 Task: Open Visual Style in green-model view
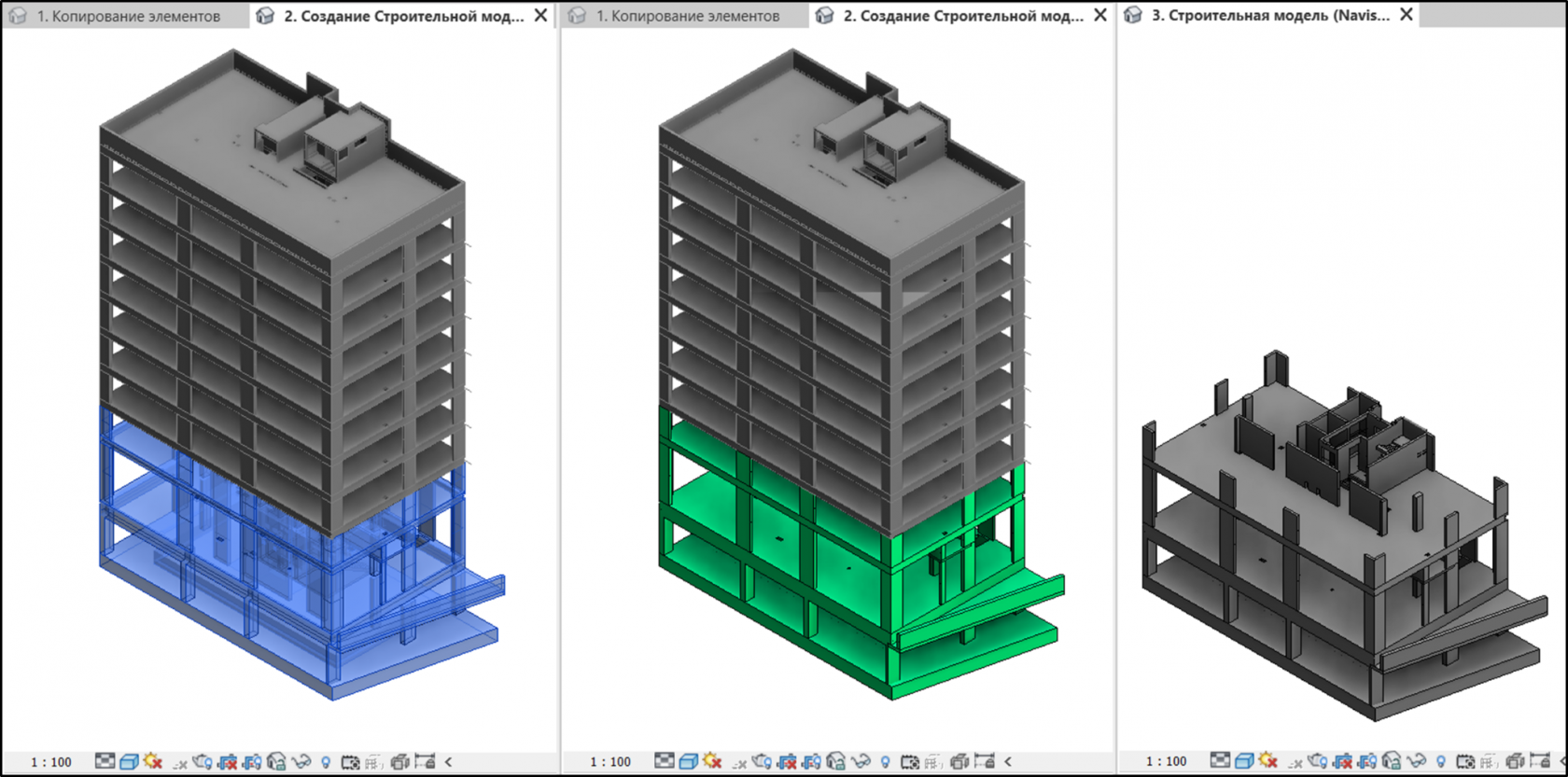pos(688,761)
